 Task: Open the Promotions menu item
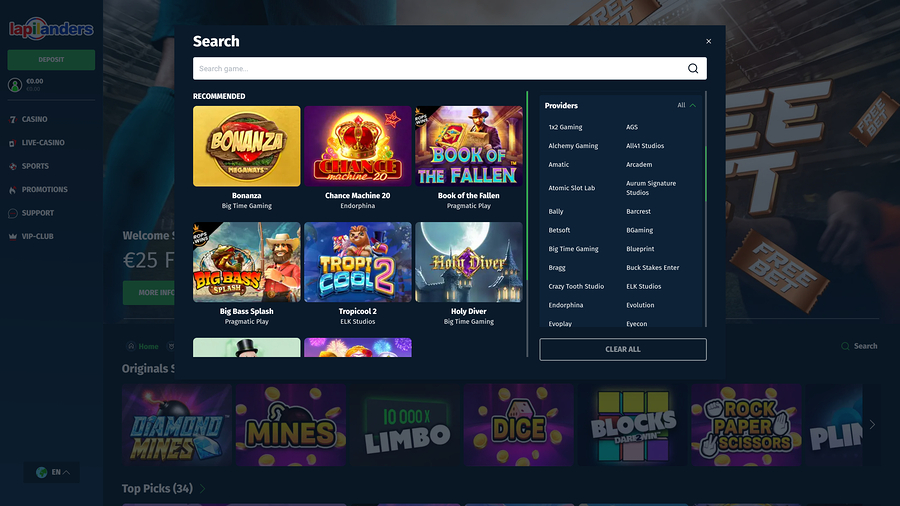[45, 190]
